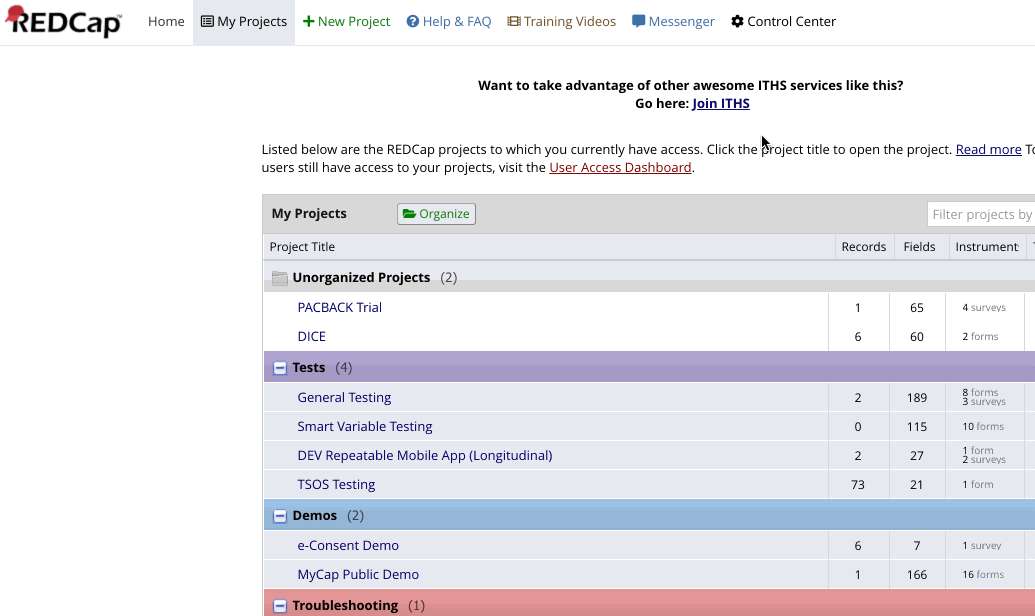The width and height of the screenshot is (1035, 616).
Task: Collapse the Tests project folder
Action: pyautogui.click(x=280, y=368)
